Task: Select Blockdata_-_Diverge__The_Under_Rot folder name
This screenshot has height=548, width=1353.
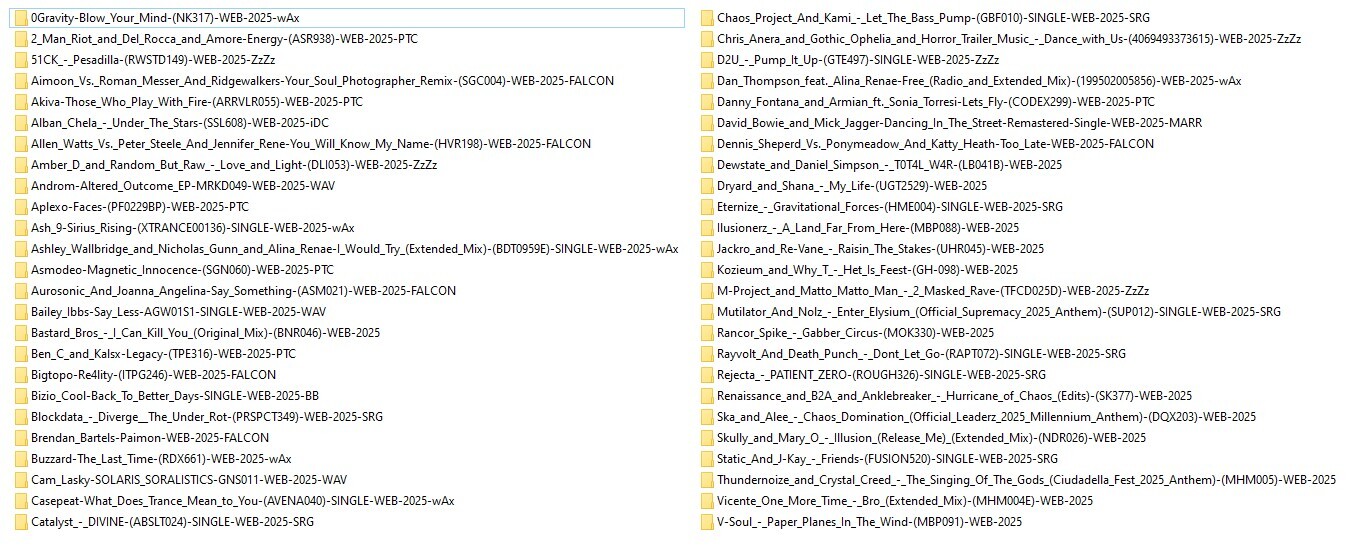Action: (207, 417)
